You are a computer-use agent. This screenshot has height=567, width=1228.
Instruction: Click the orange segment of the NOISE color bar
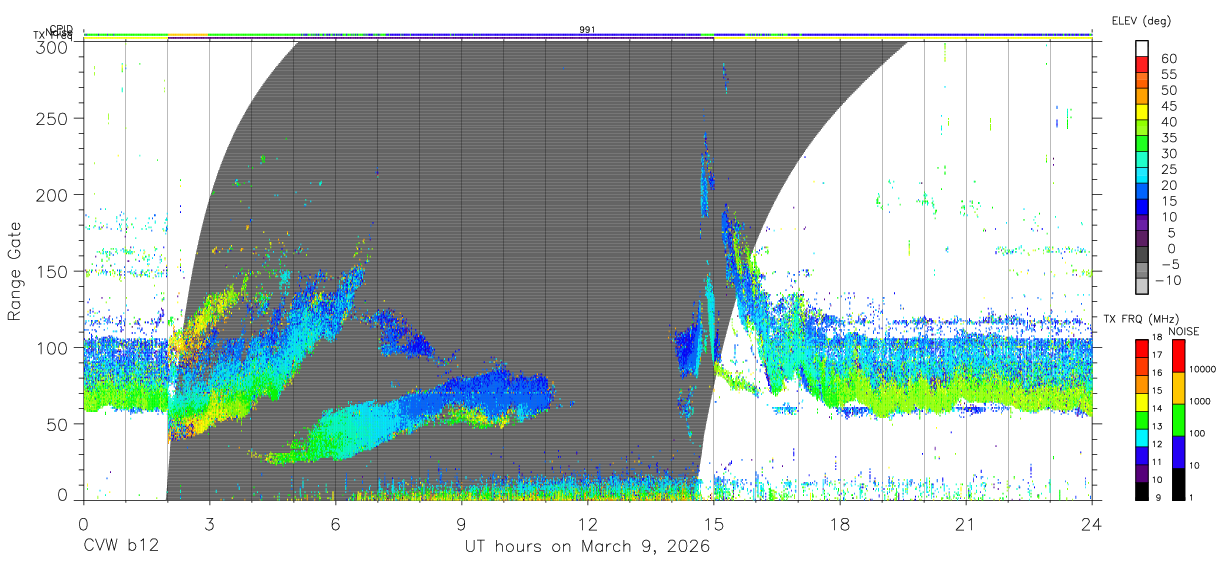[x=1178, y=387]
